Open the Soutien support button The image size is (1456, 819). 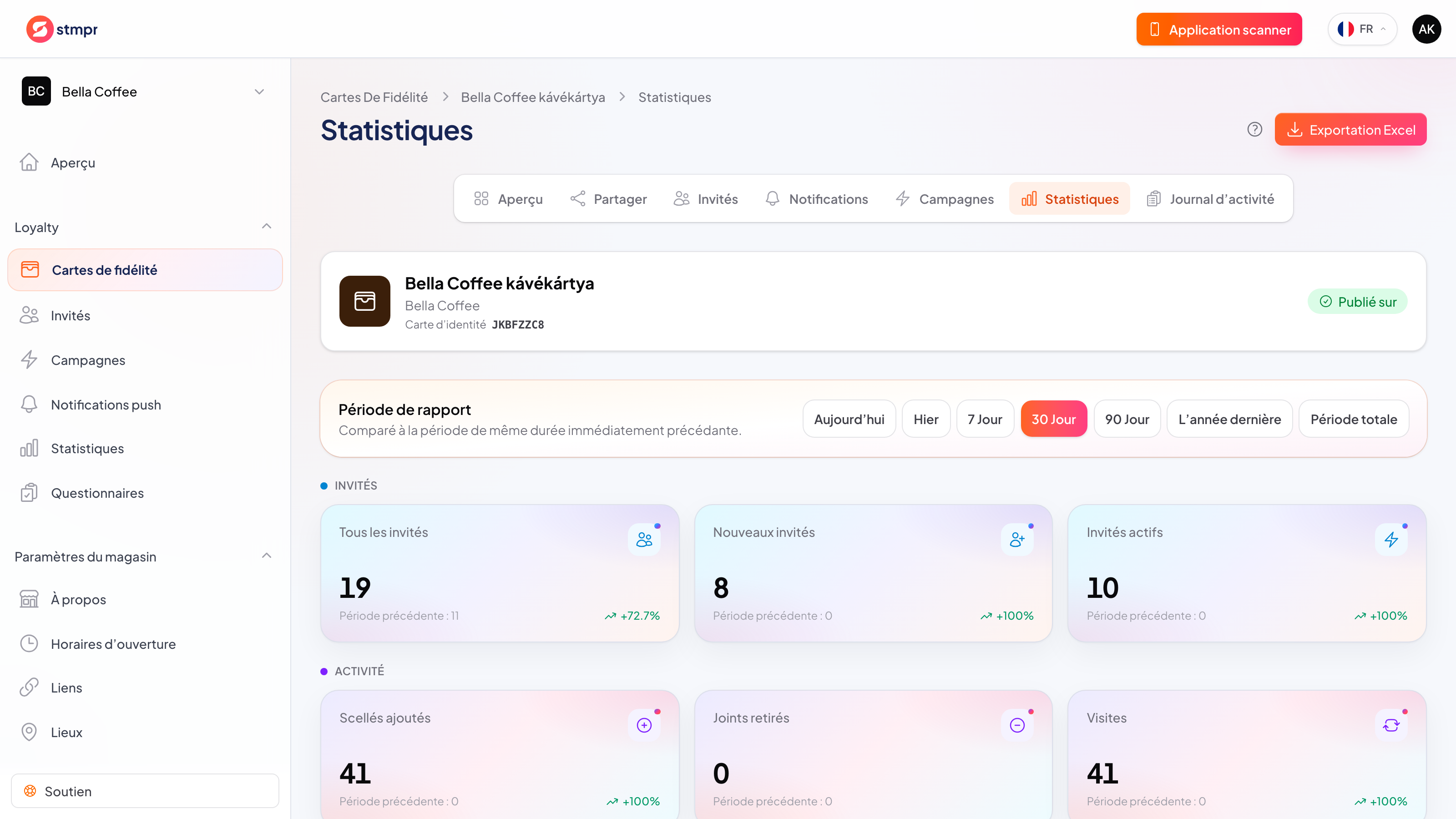145,791
